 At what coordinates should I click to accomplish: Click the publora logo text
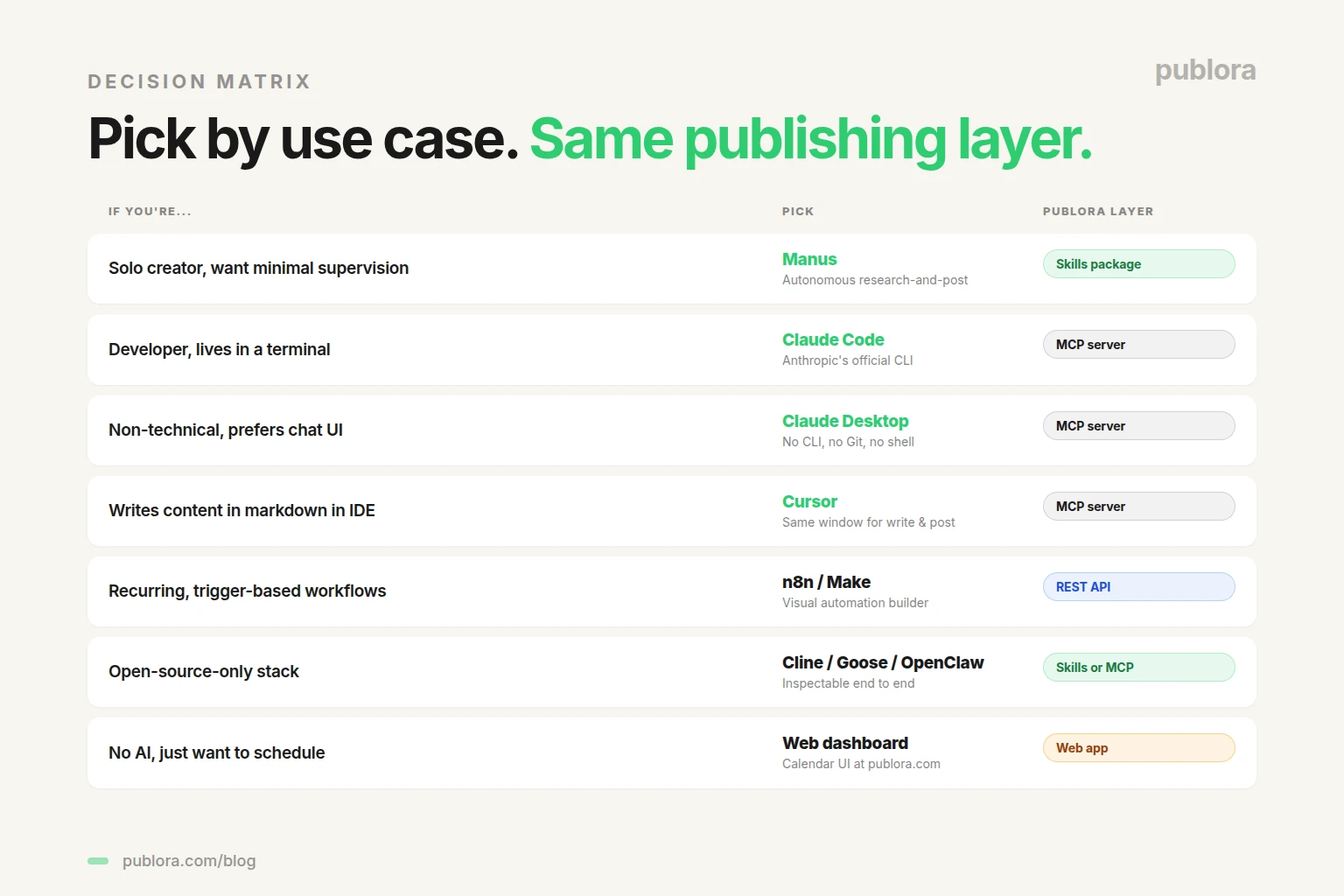(1205, 70)
